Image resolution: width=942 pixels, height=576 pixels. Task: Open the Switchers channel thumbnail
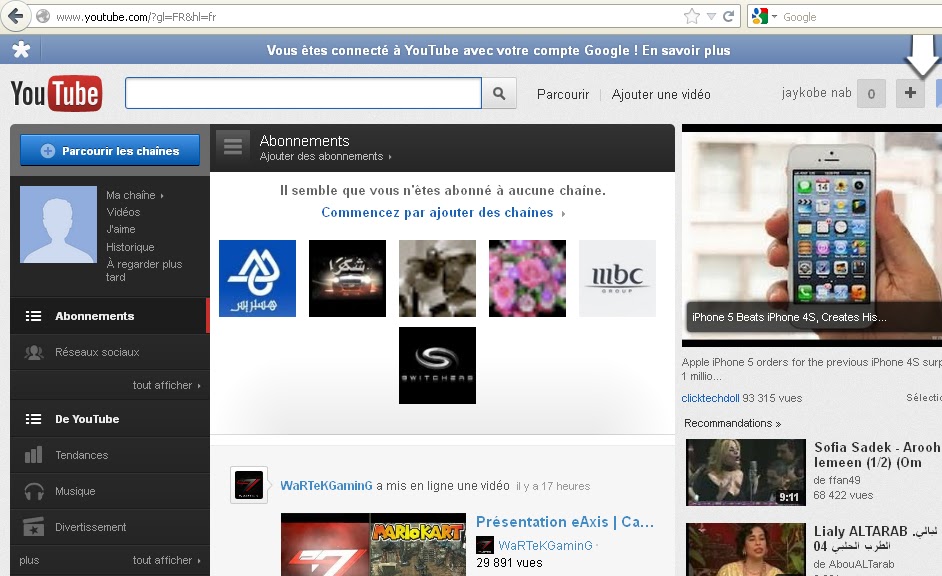pyautogui.click(x=437, y=365)
